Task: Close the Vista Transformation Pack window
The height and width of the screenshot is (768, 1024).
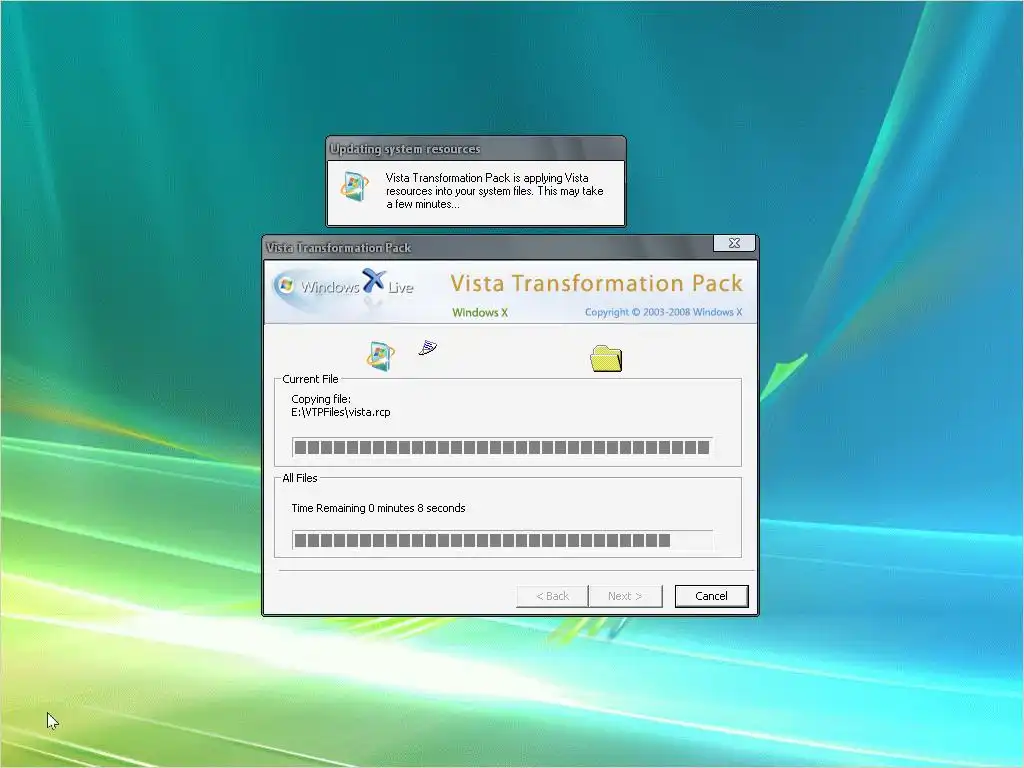Action: click(734, 243)
